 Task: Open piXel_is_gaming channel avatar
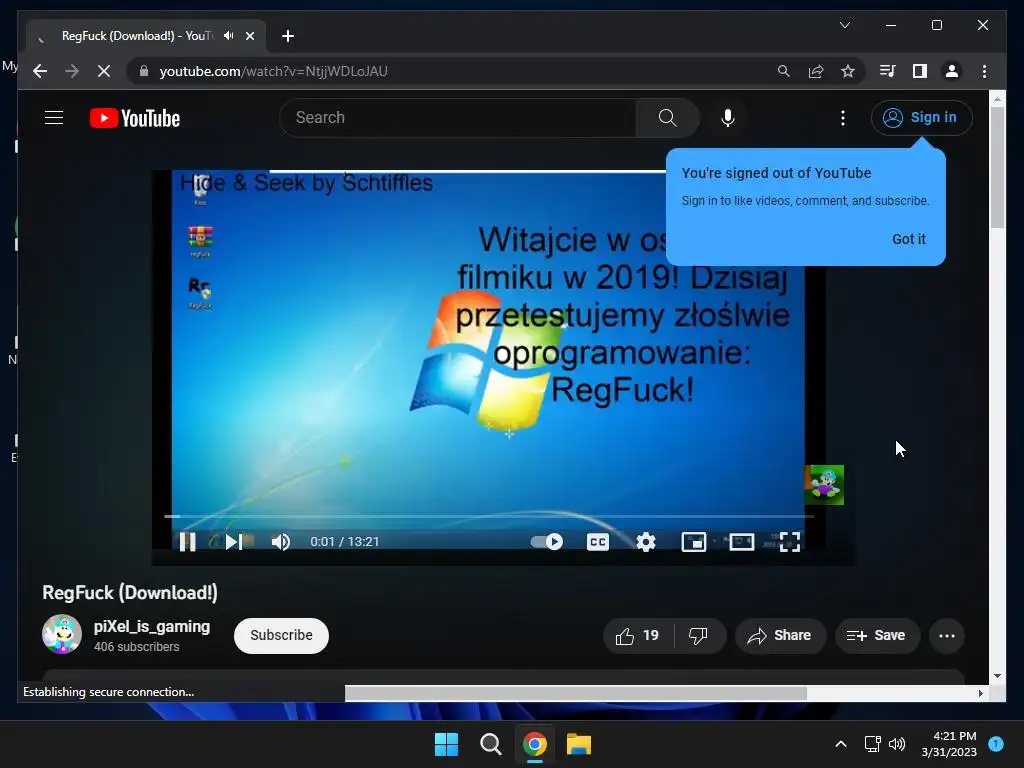(x=61, y=634)
